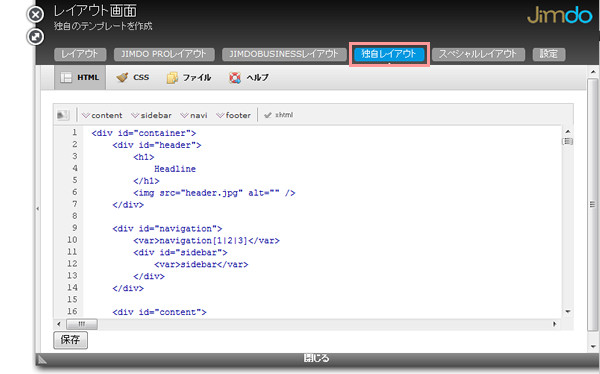Select the 独自レイアウト tab

389,54
